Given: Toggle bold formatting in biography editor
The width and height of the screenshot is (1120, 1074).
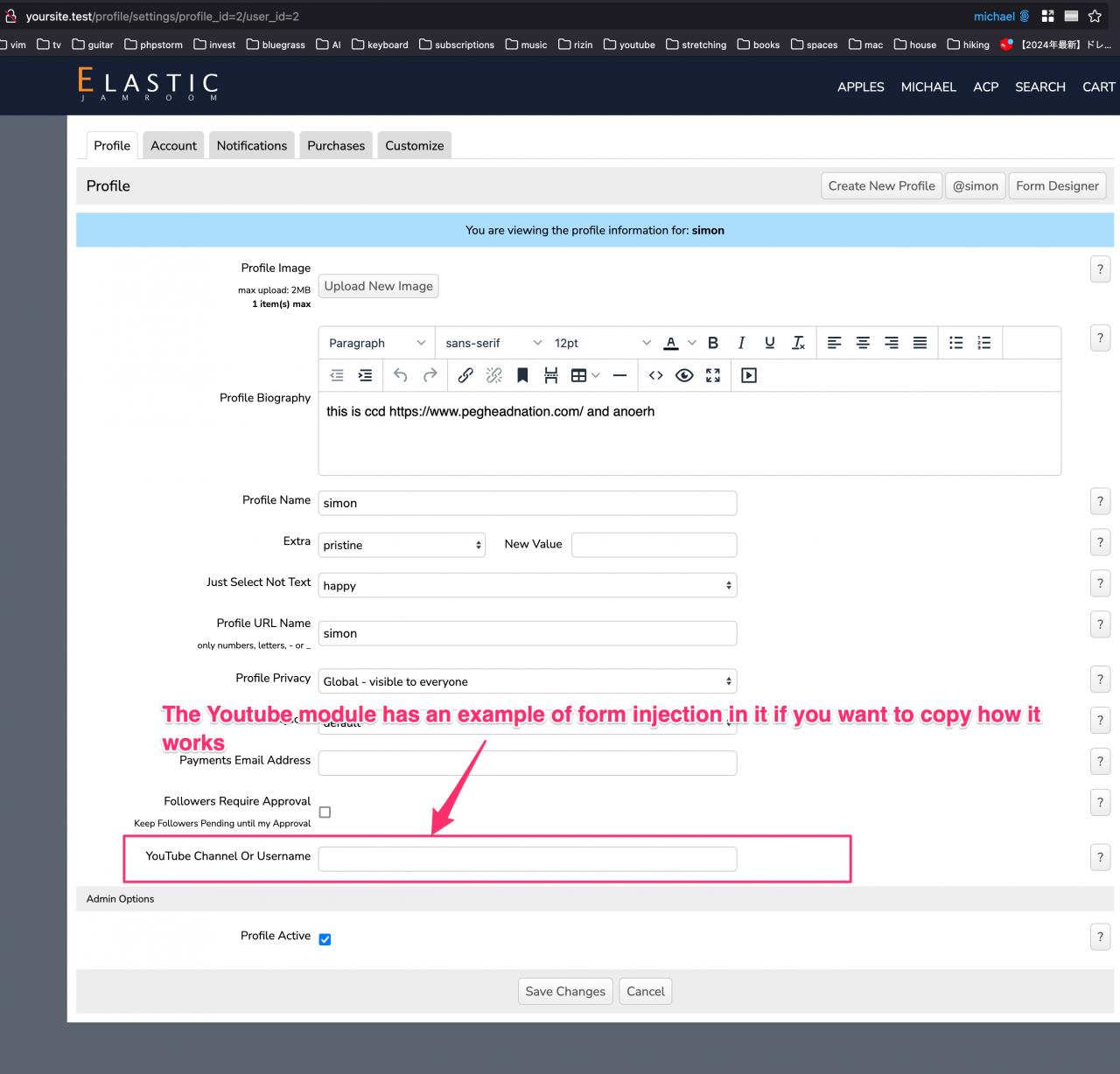Looking at the screenshot, I should pos(713,343).
